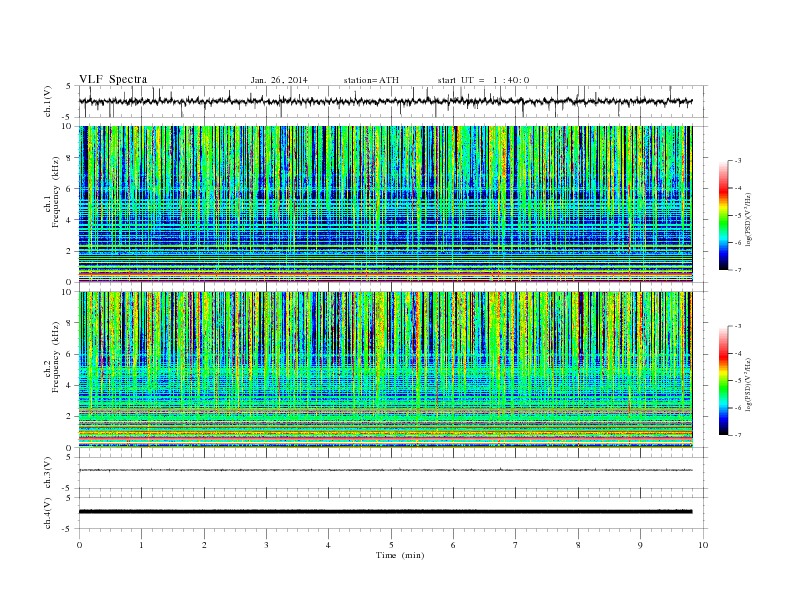
Task: Click the "station=ATH" header label
Action: click(x=371, y=80)
